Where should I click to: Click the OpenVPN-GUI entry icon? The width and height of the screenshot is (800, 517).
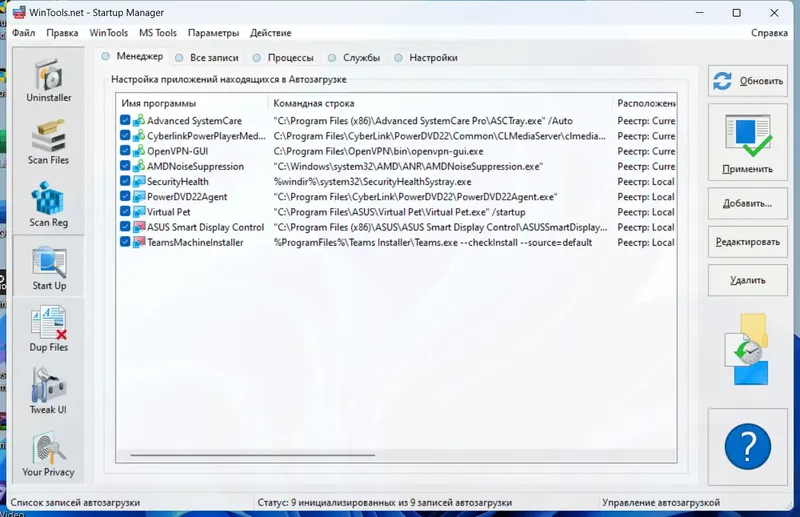coord(139,151)
